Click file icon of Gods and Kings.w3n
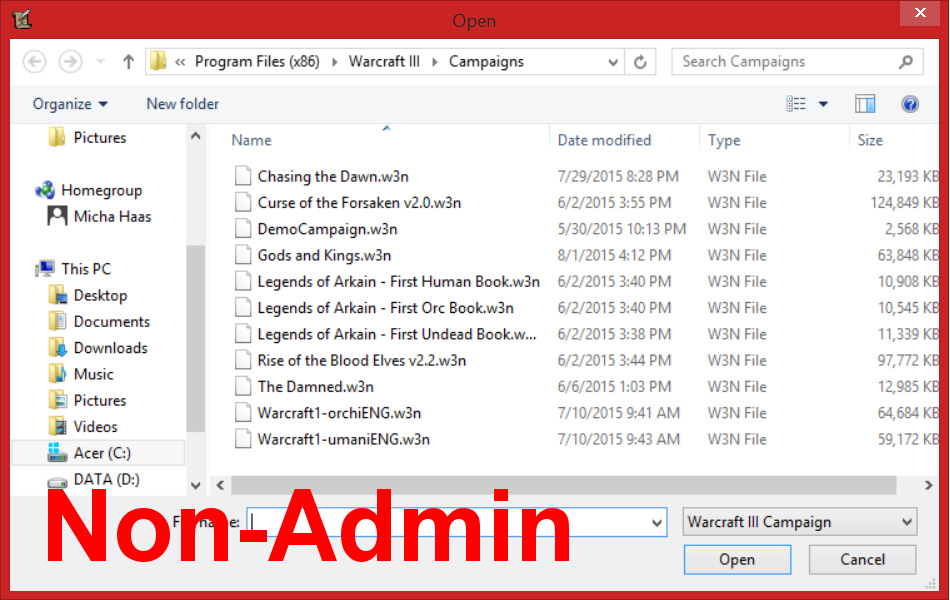950x600 pixels. pos(243,255)
